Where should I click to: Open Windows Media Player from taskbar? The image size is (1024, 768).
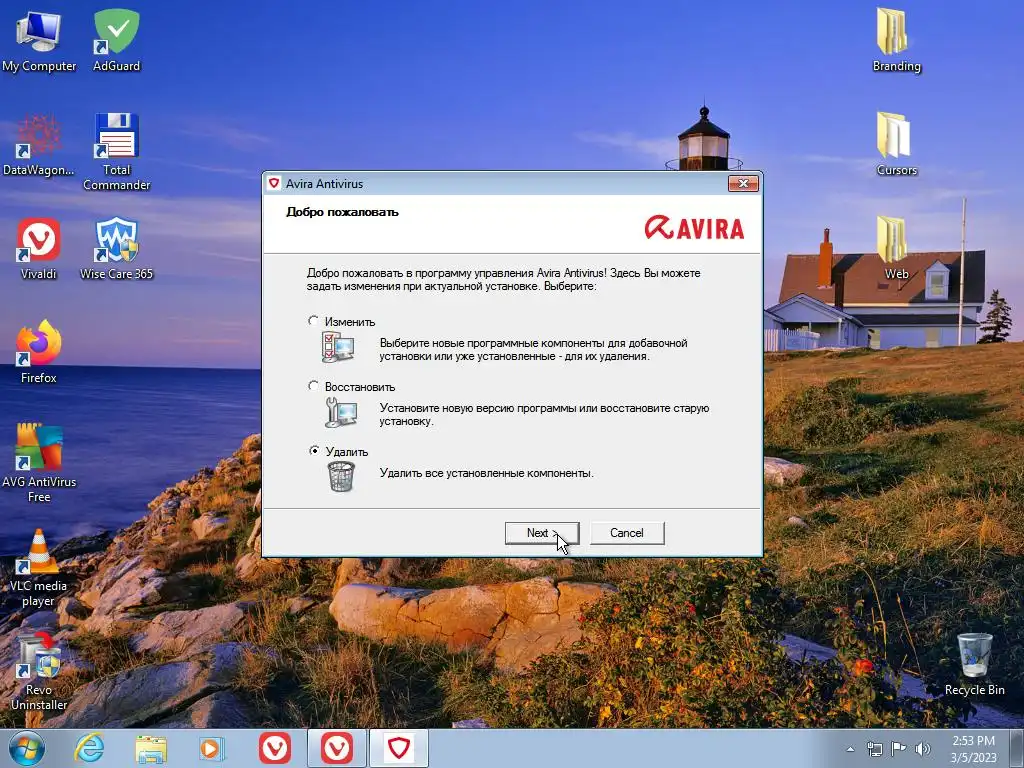click(x=212, y=748)
